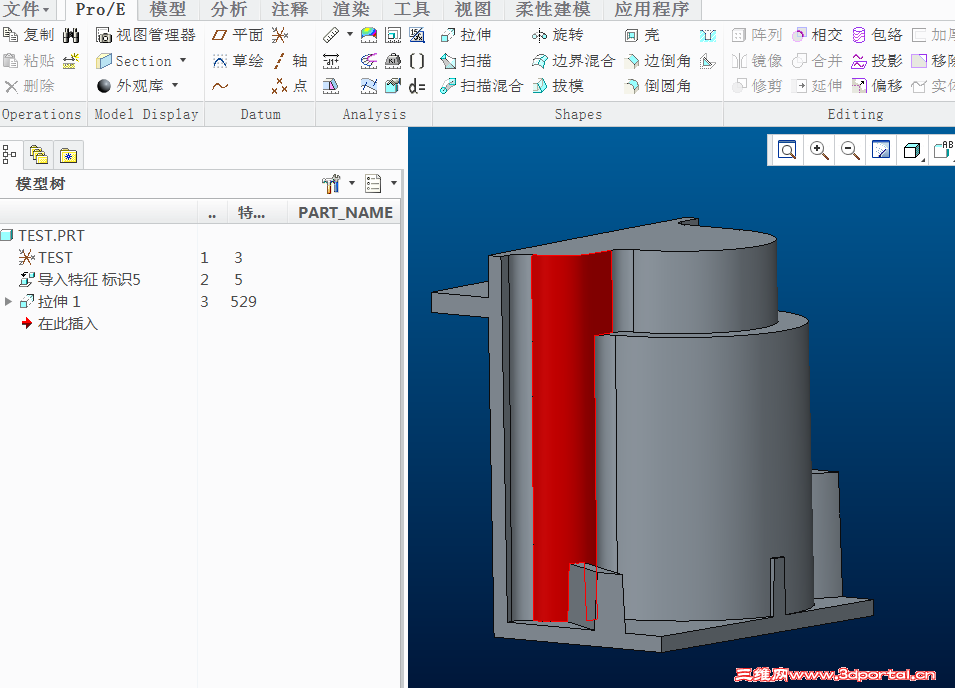955x688 pixels.
Task: Switch to the 分析 ribbon tab
Action: (x=229, y=9)
